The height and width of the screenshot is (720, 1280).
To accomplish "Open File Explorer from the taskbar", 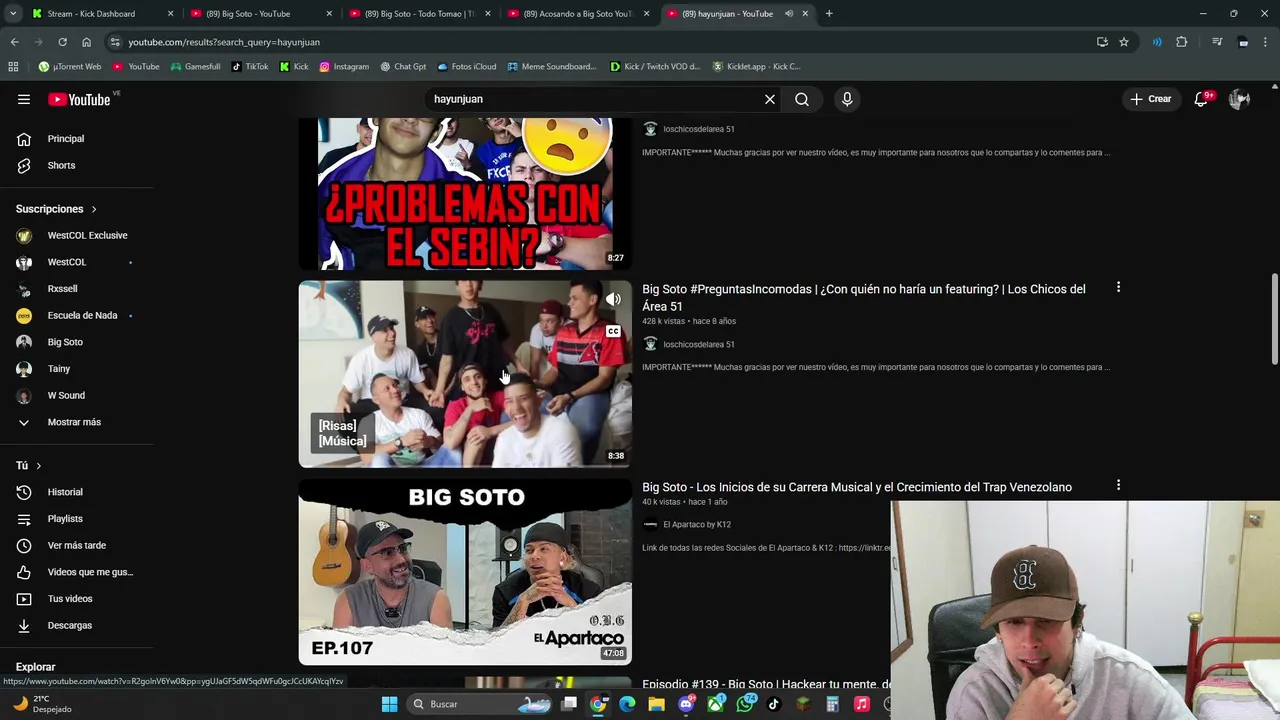I will pyautogui.click(x=656, y=704).
